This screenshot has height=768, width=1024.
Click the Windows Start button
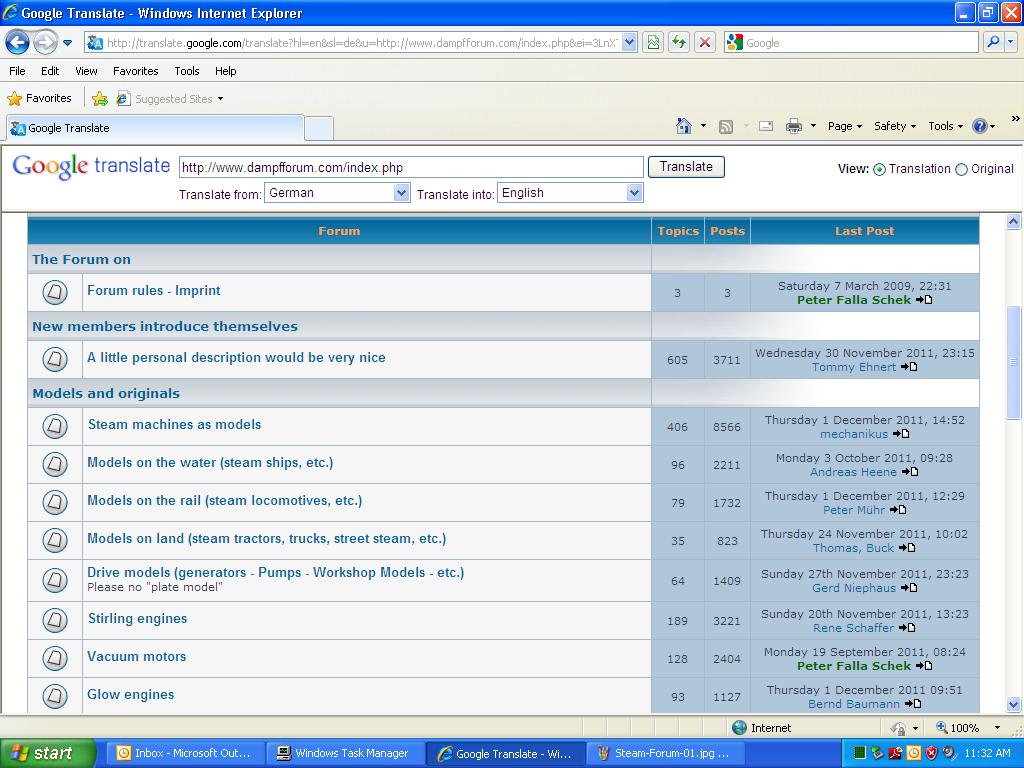(x=47, y=753)
